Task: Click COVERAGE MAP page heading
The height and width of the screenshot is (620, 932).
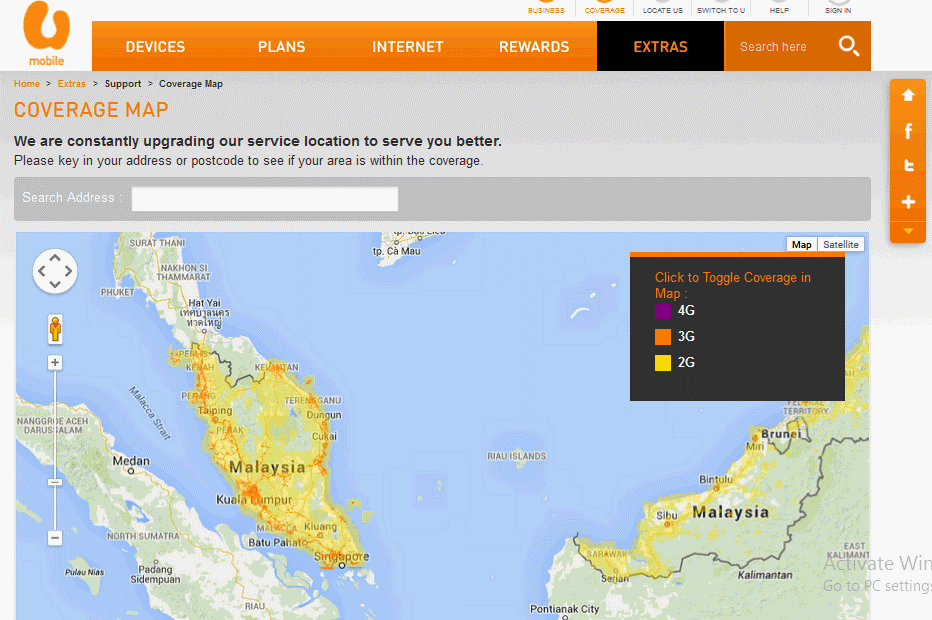Action: point(91,109)
